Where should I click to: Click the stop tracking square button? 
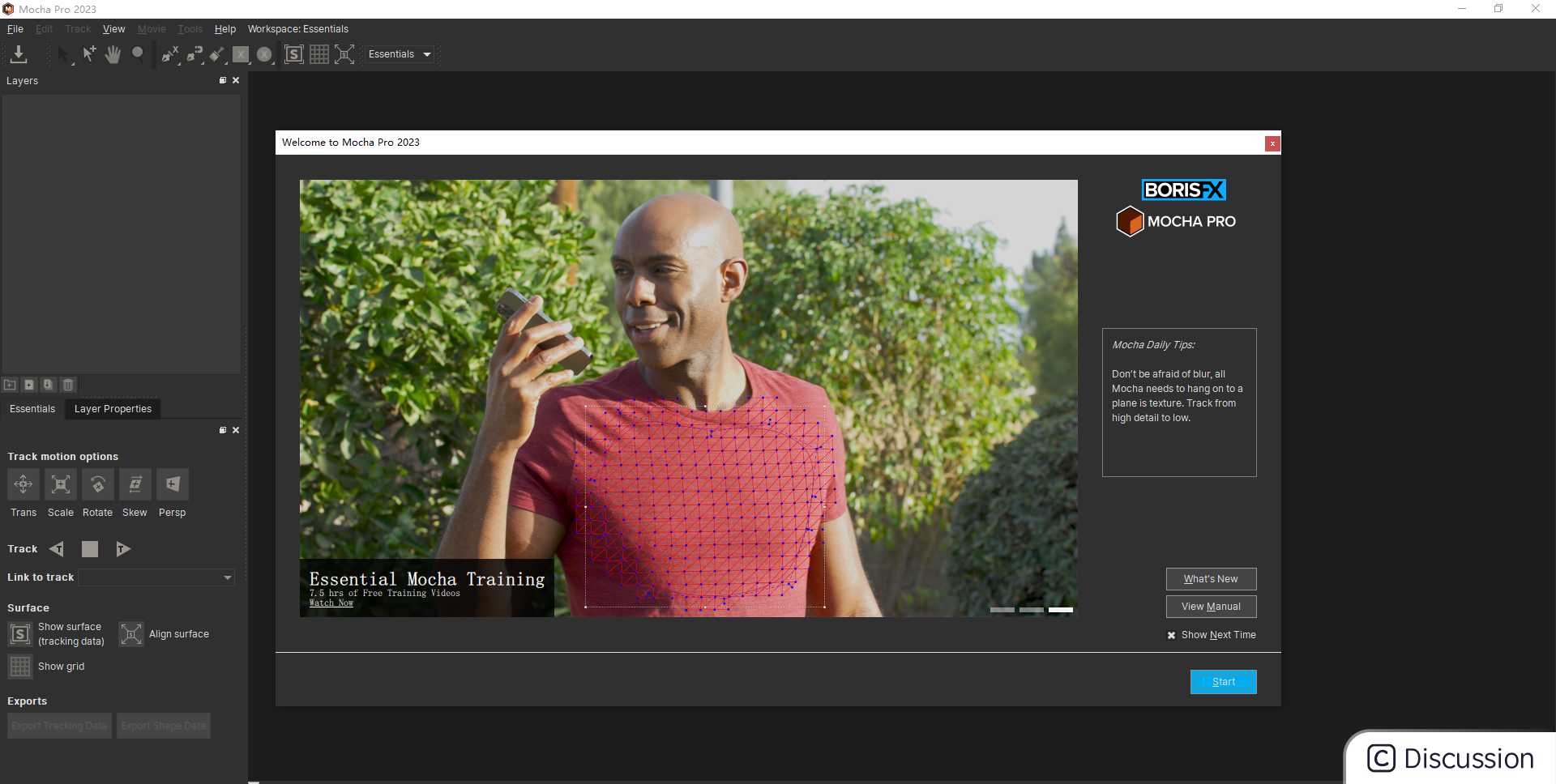pyautogui.click(x=90, y=549)
